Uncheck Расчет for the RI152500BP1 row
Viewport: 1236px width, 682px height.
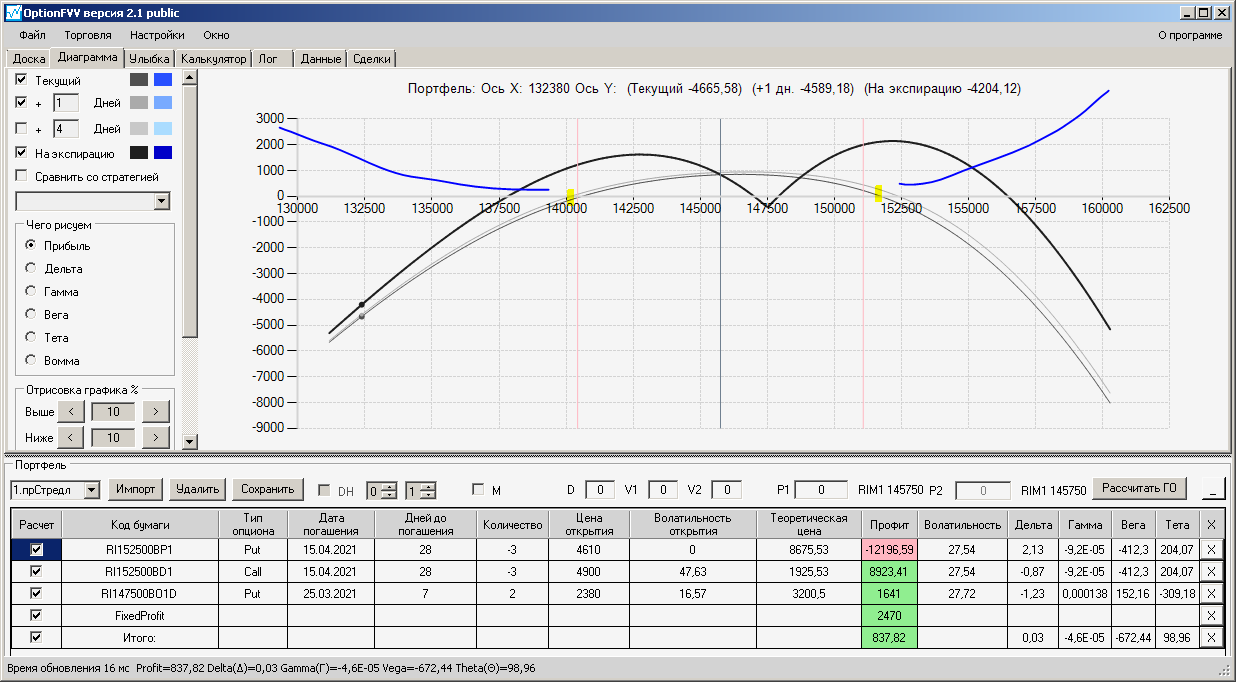(x=37, y=549)
